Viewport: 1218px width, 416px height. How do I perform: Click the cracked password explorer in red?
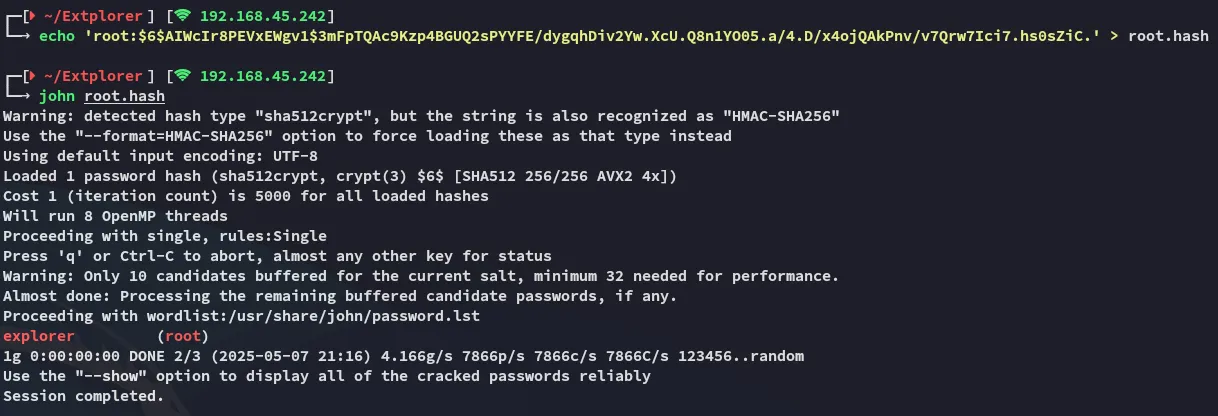tap(39, 336)
